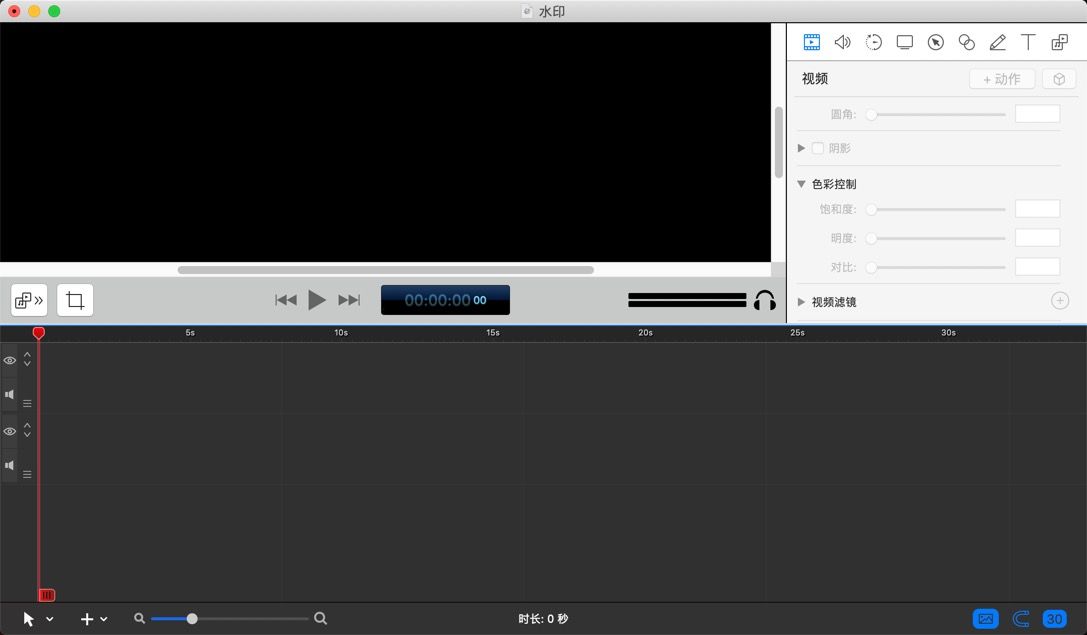Viewport: 1087px width, 635px height.
Task: Open the Annotations pencil tab
Action: 997,42
